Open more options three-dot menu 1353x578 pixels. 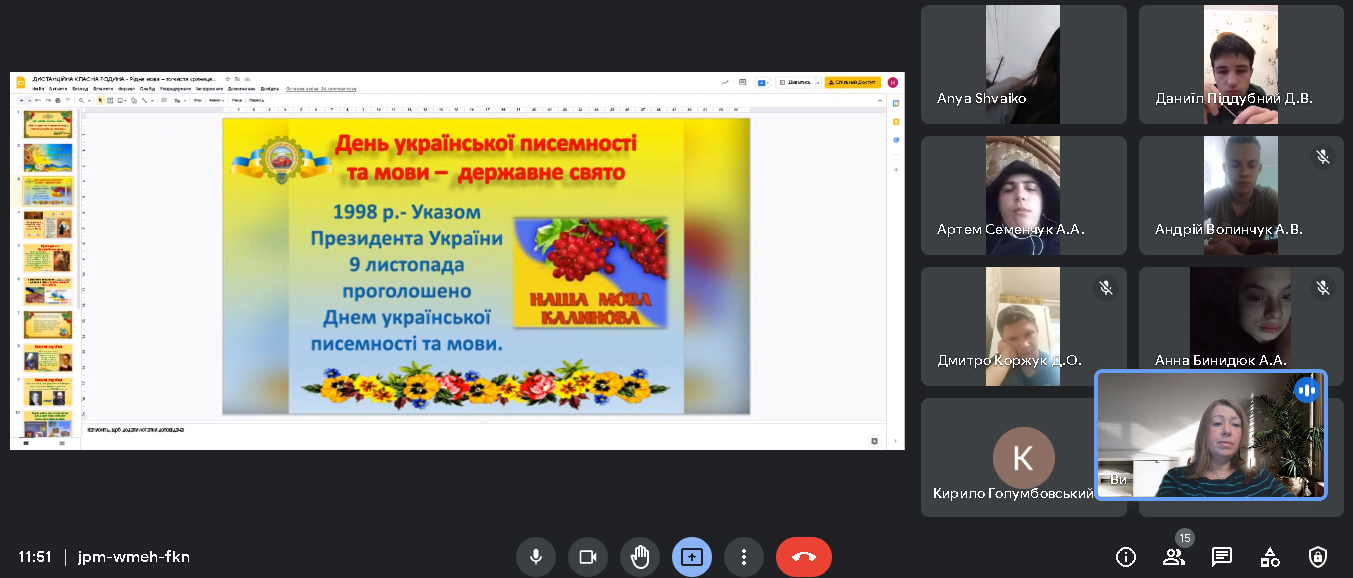click(x=744, y=557)
